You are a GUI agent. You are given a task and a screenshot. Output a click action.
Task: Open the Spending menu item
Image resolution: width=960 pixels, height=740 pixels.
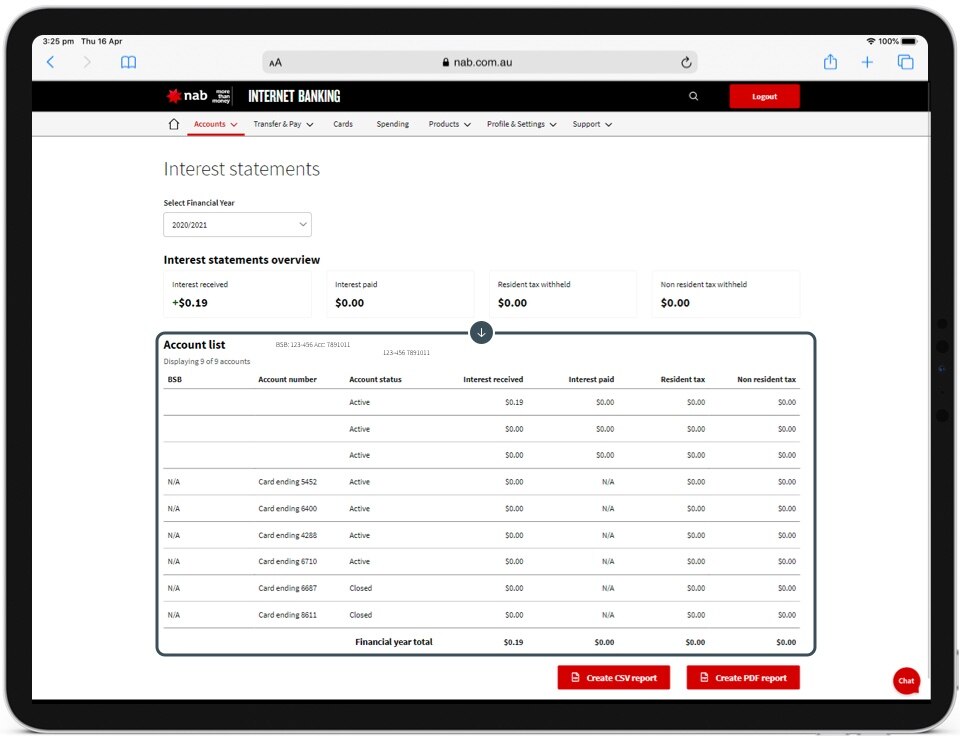(x=392, y=125)
